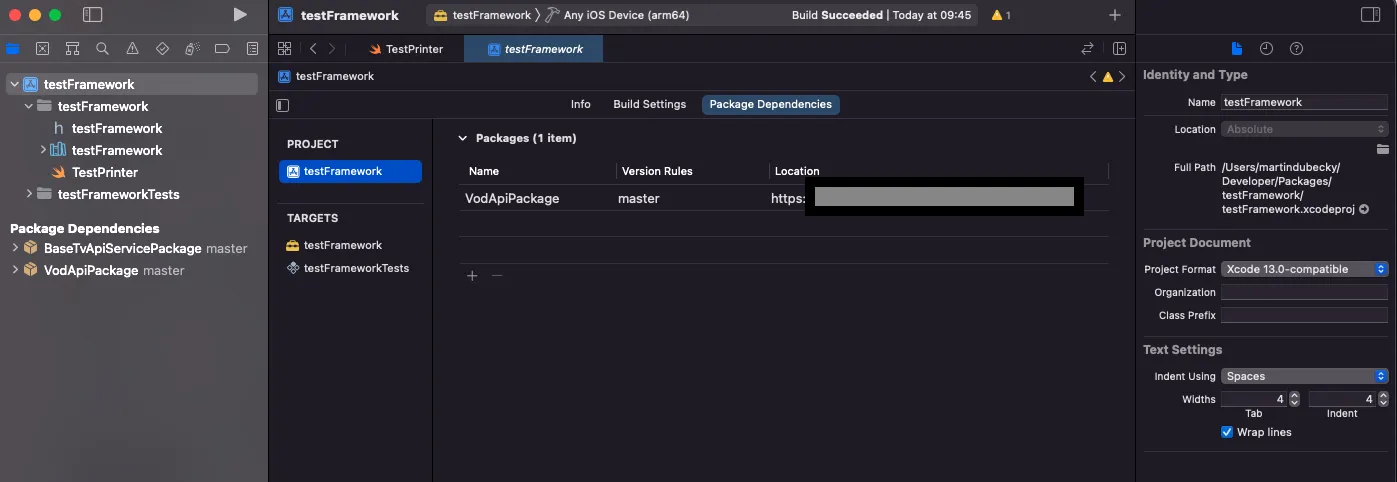Reveal project path with folder icon
This screenshot has height=482, width=1397.
click(1383, 148)
